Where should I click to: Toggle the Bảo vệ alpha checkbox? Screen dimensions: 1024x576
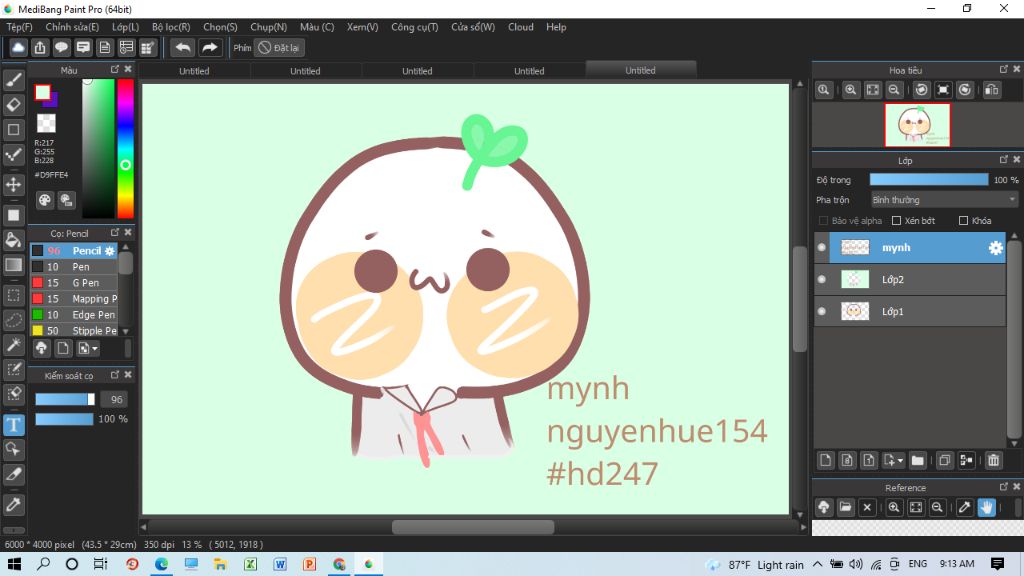click(x=824, y=221)
